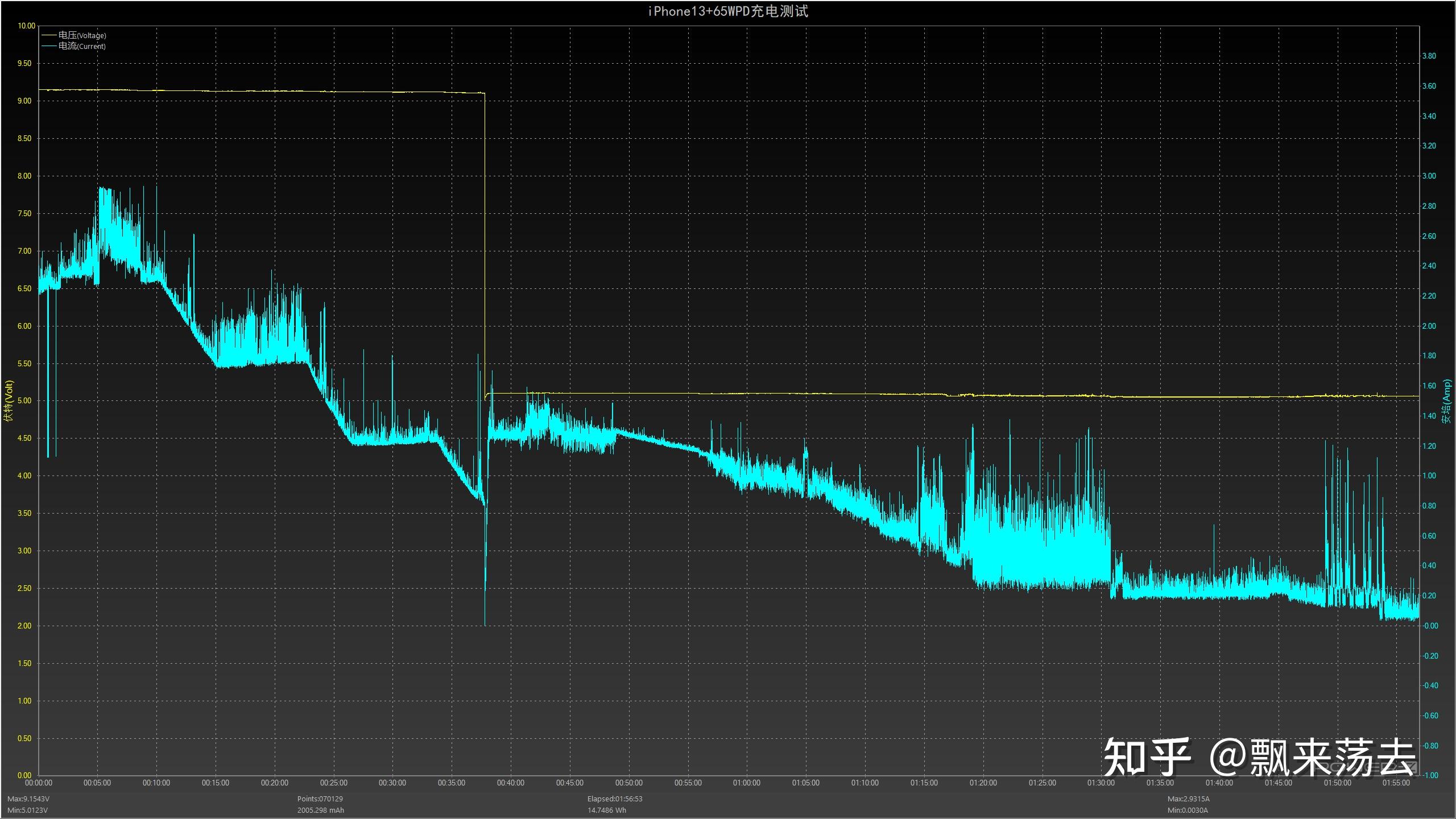The width and height of the screenshot is (1456, 819).
Task: Click the Min:0.0030A current readout
Action: [x=1188, y=810]
